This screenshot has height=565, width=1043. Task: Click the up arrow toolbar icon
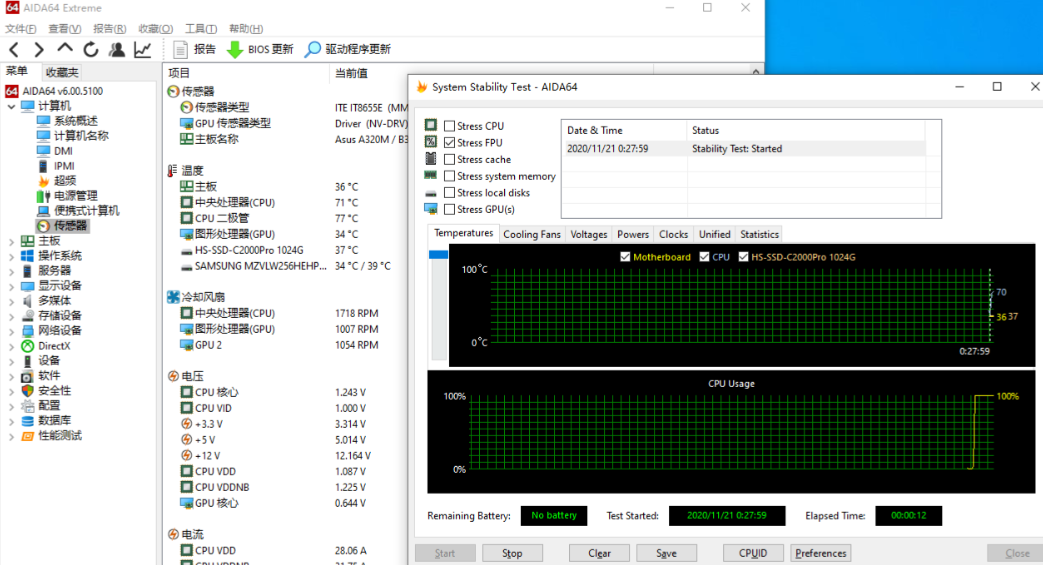(x=65, y=49)
